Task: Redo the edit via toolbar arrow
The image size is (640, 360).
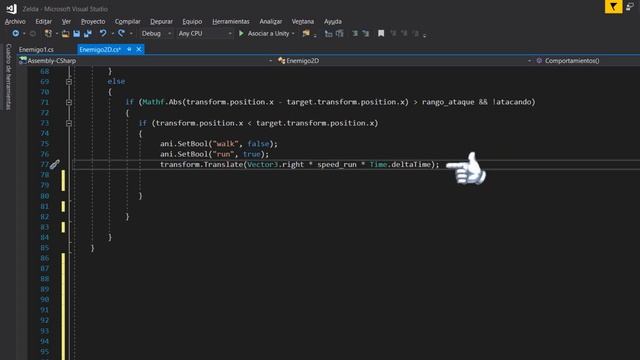Action: (x=121, y=33)
